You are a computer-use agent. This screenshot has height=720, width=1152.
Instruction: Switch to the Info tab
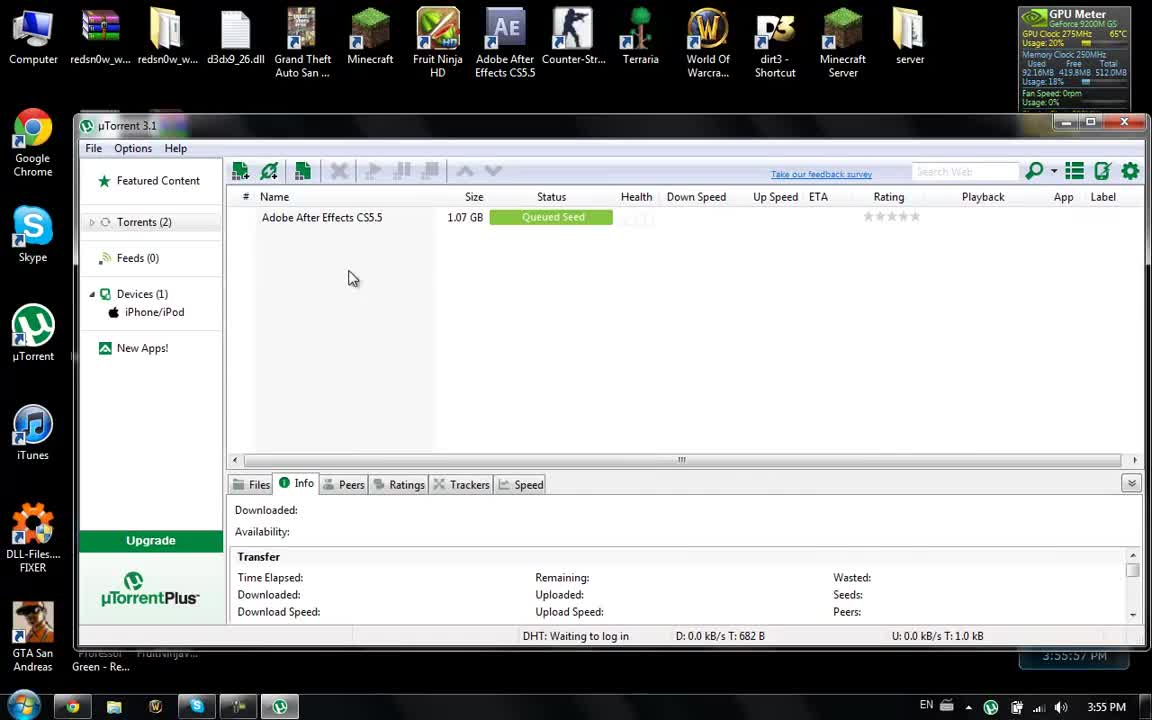[296, 483]
